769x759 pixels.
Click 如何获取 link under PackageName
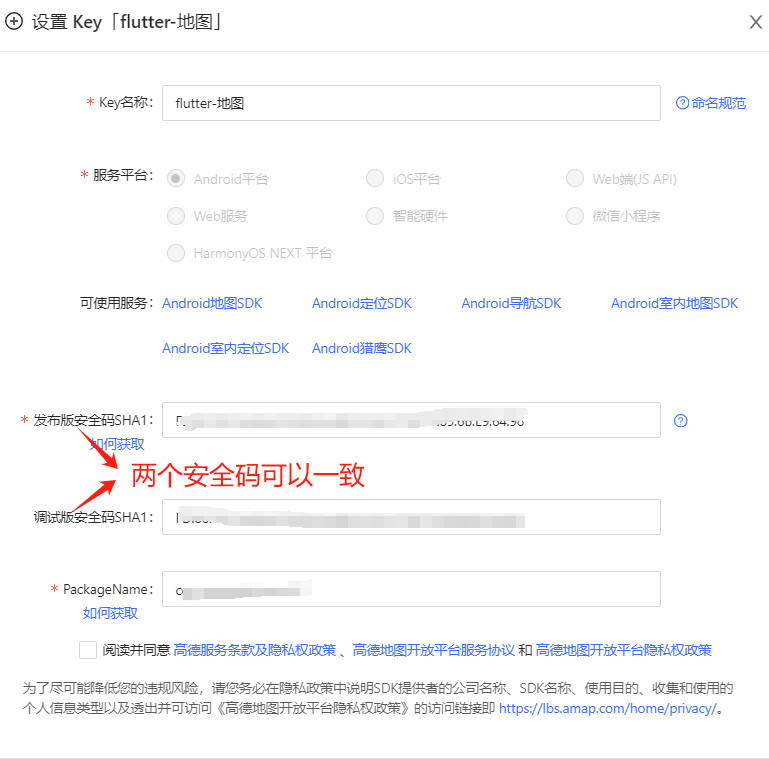[110, 613]
